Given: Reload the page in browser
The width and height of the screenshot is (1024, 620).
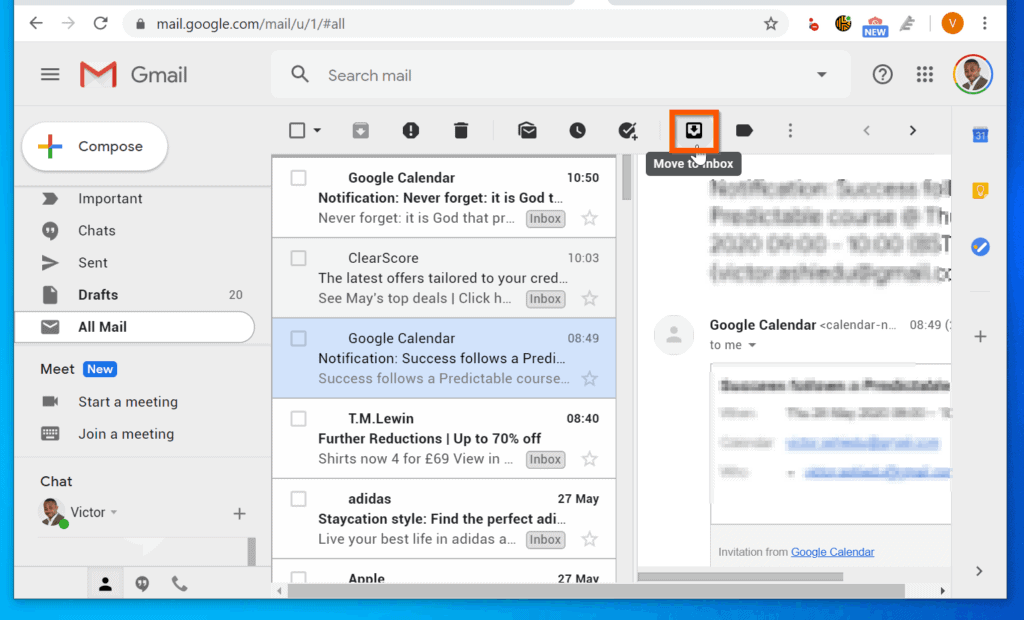Looking at the screenshot, I should 101,24.
